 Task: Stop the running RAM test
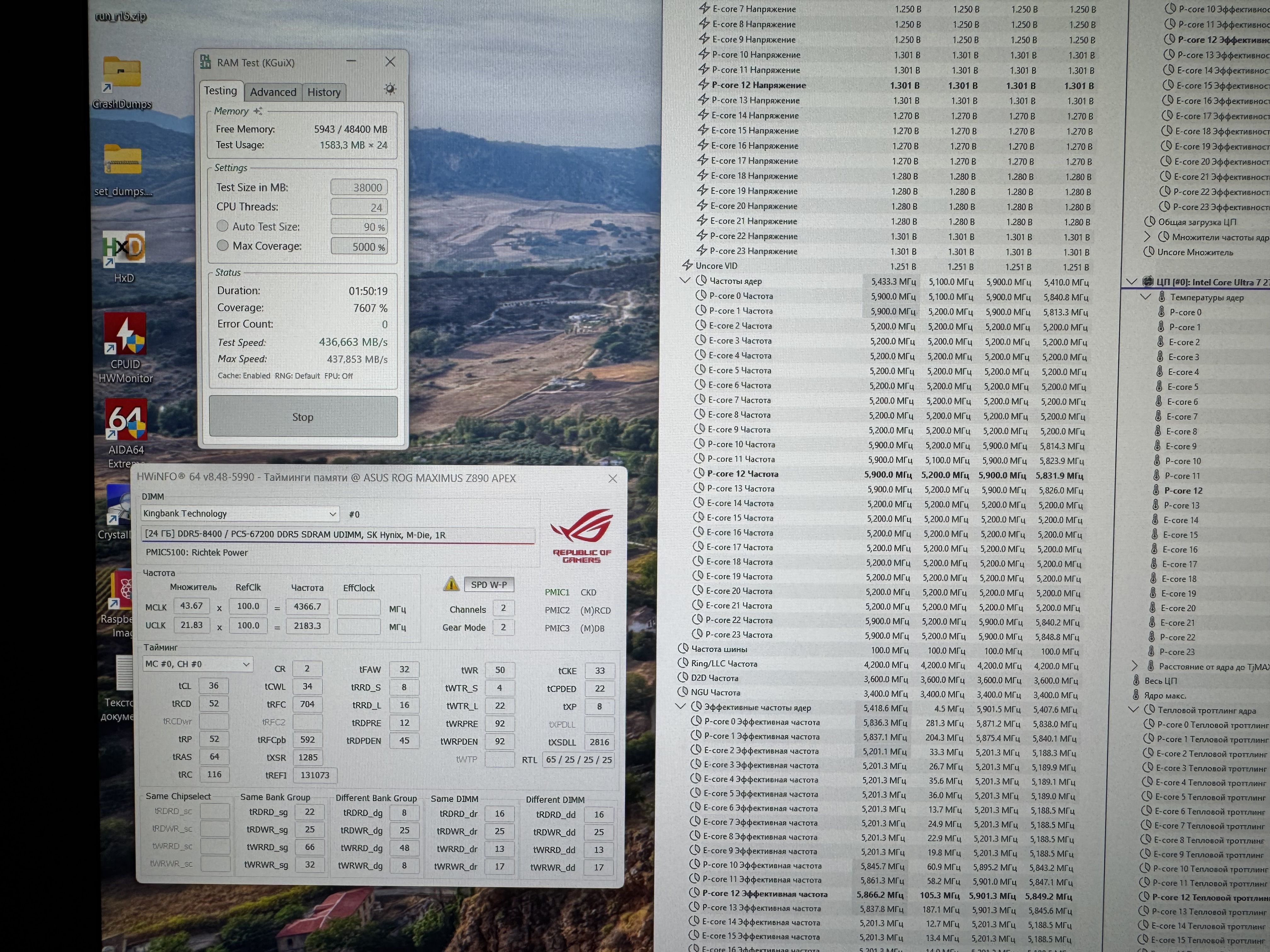tap(303, 416)
